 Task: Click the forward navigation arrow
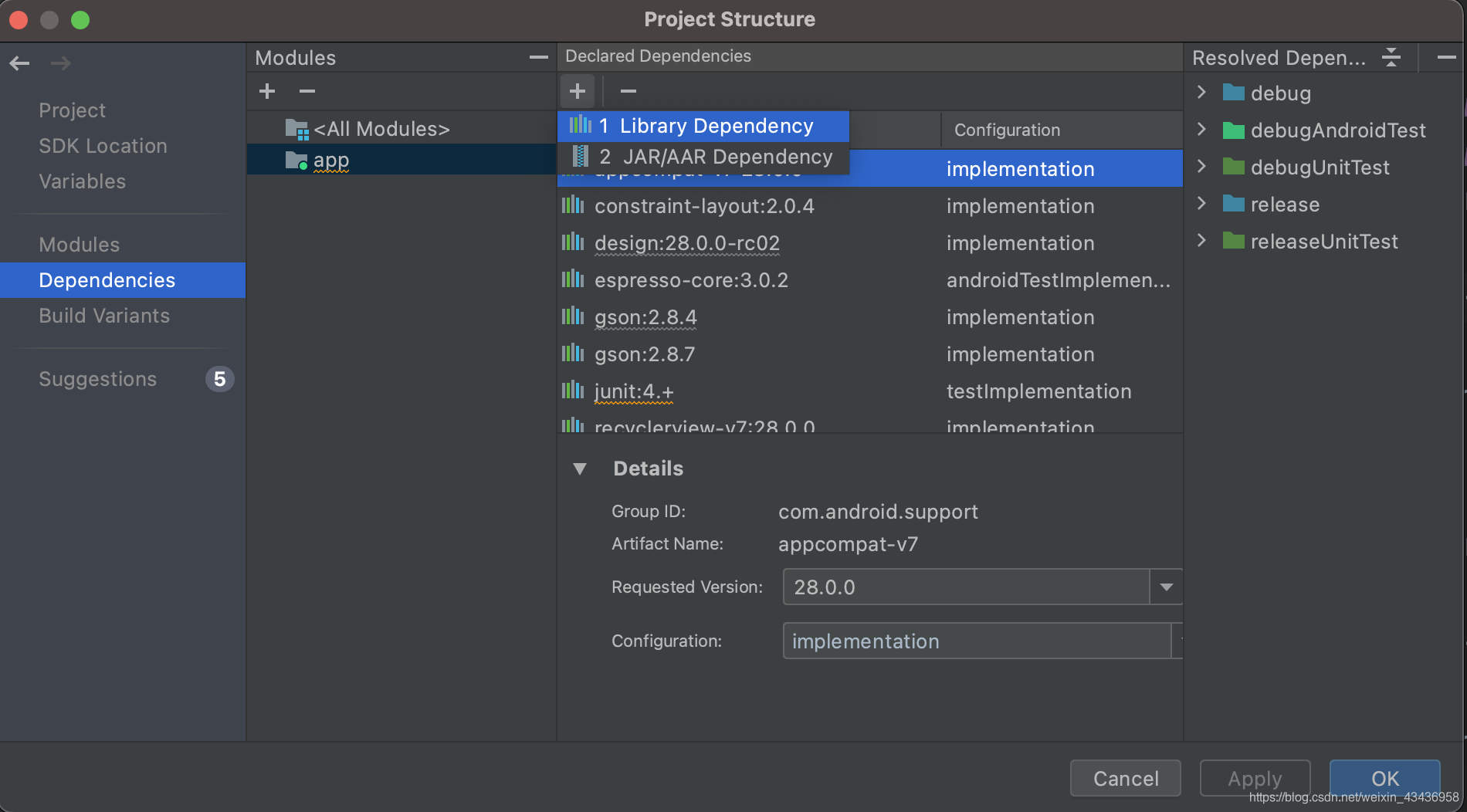60,63
